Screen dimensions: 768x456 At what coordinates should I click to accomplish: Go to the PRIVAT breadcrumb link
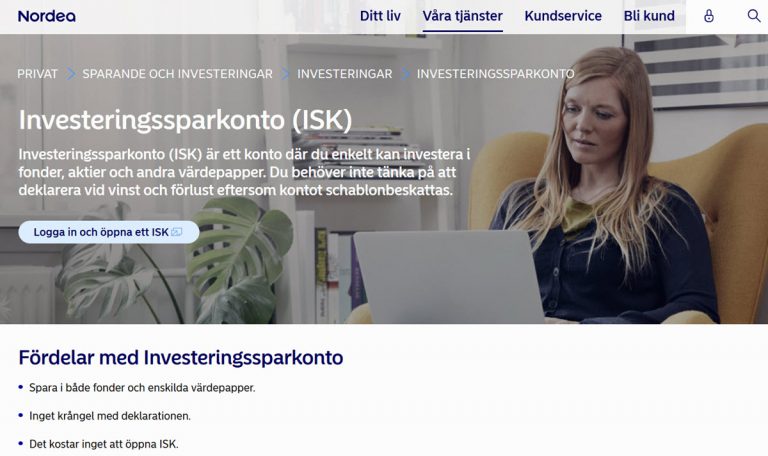(37, 74)
